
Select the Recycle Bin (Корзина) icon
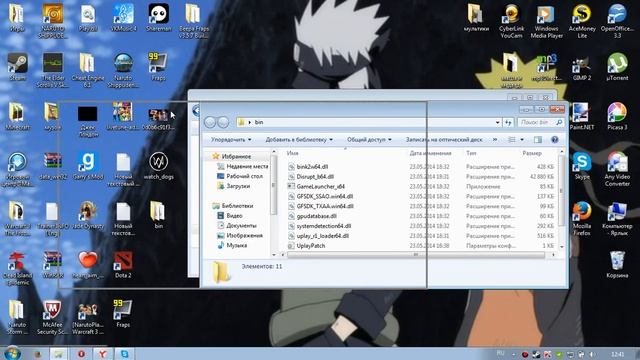pyautogui.click(x=617, y=265)
